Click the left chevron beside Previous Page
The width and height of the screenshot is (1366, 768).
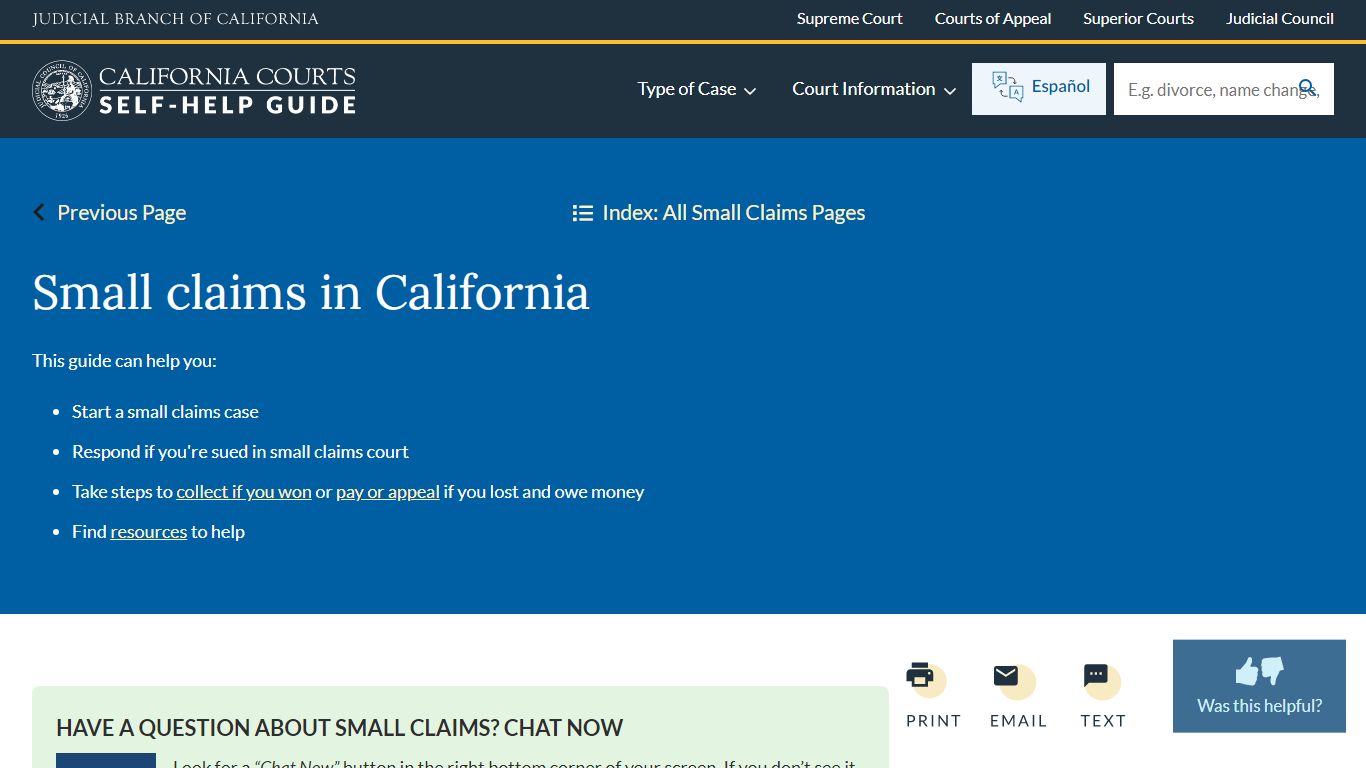coord(39,212)
